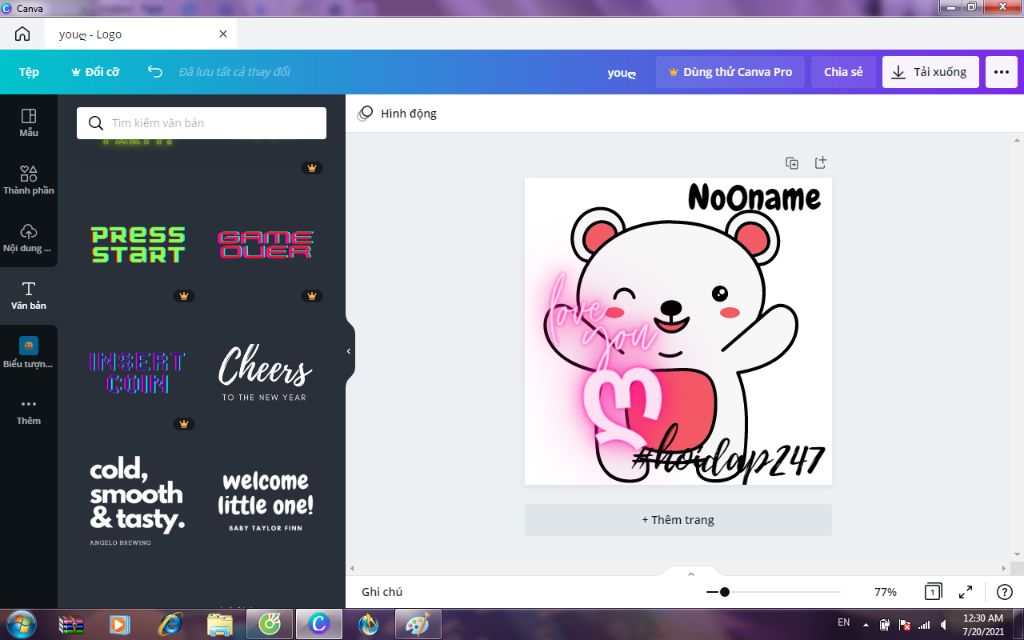1024x640 pixels.
Task: Expand page thumbnails with up chevron
Action: 691,574
